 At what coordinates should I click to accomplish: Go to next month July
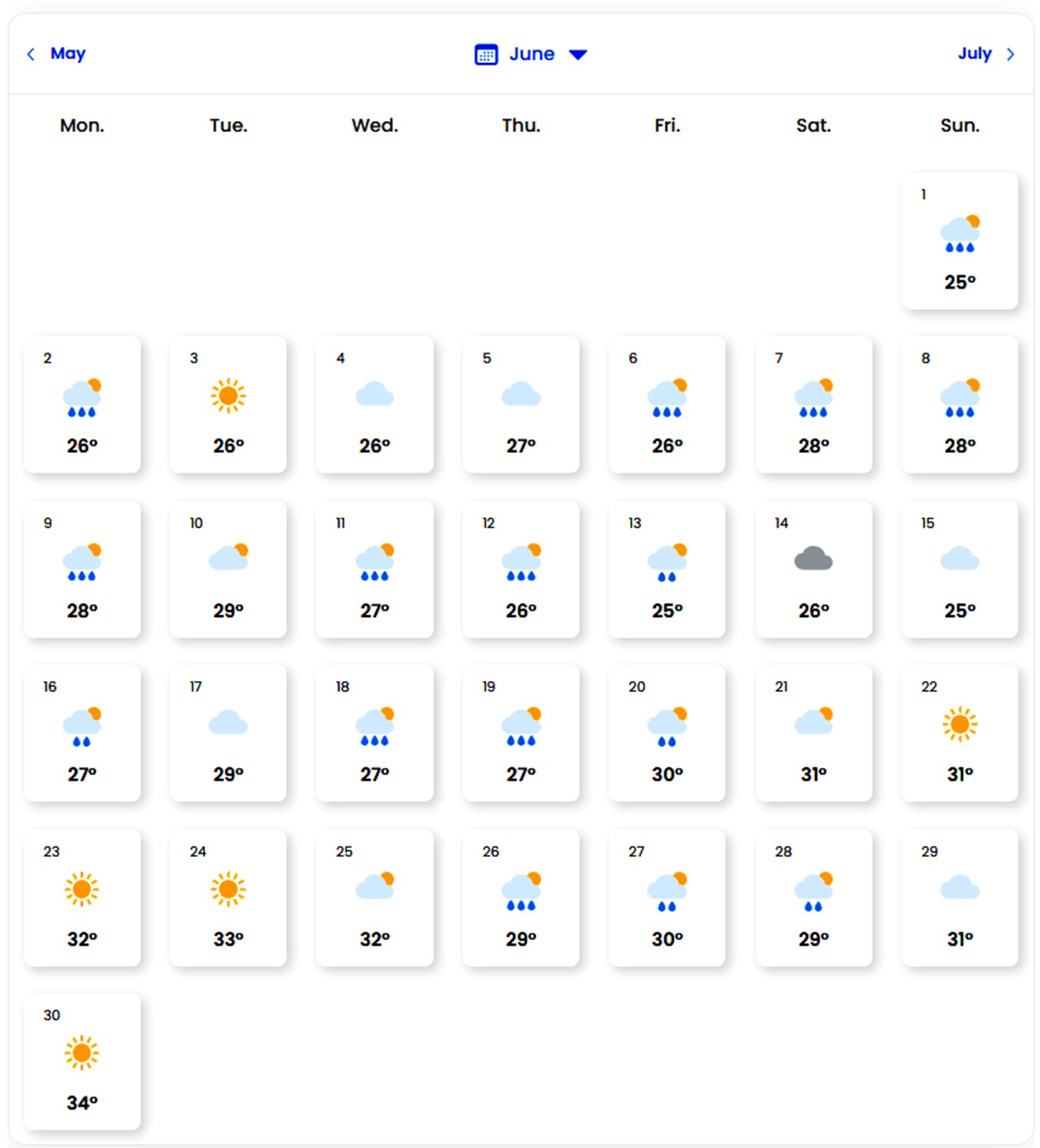[x=975, y=53]
